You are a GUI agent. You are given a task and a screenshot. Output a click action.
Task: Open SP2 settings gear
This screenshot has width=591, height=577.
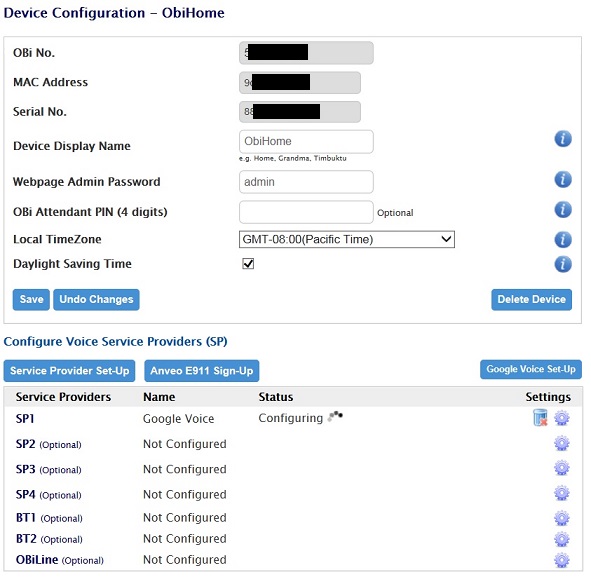point(562,443)
